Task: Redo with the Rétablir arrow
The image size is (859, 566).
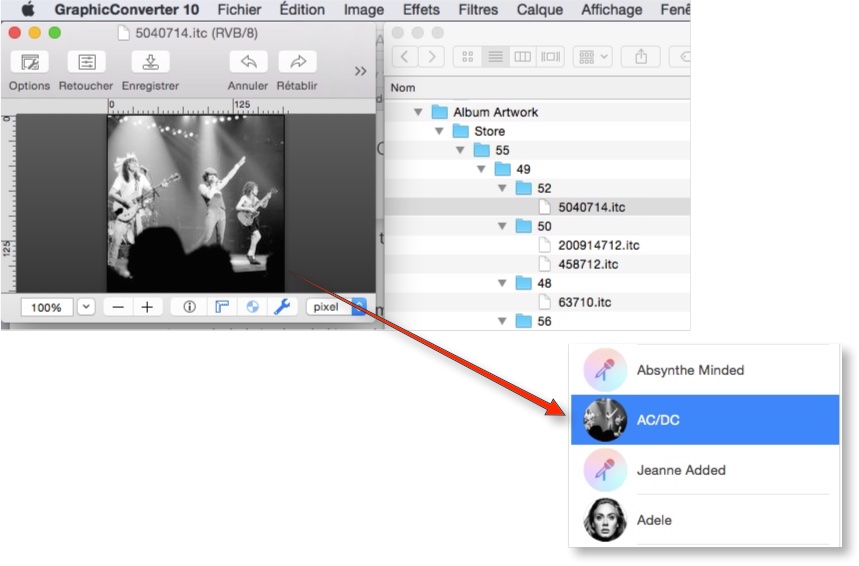Action: (x=297, y=62)
